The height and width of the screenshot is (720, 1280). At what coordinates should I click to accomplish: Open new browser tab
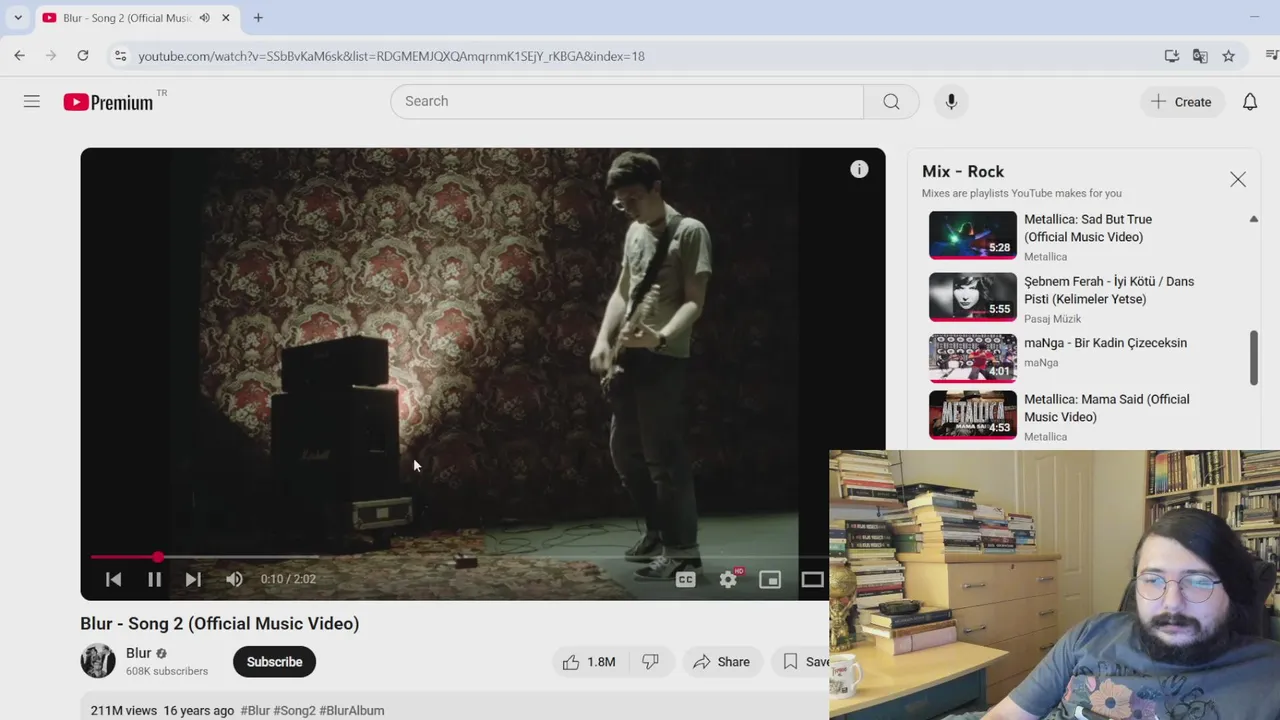pos(258,18)
